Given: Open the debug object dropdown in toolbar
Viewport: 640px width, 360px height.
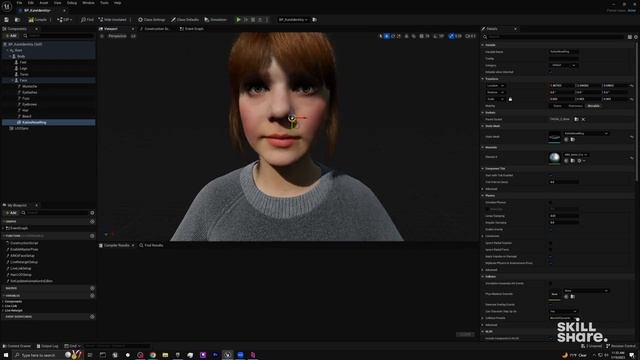Looking at the screenshot, I should [293, 20].
